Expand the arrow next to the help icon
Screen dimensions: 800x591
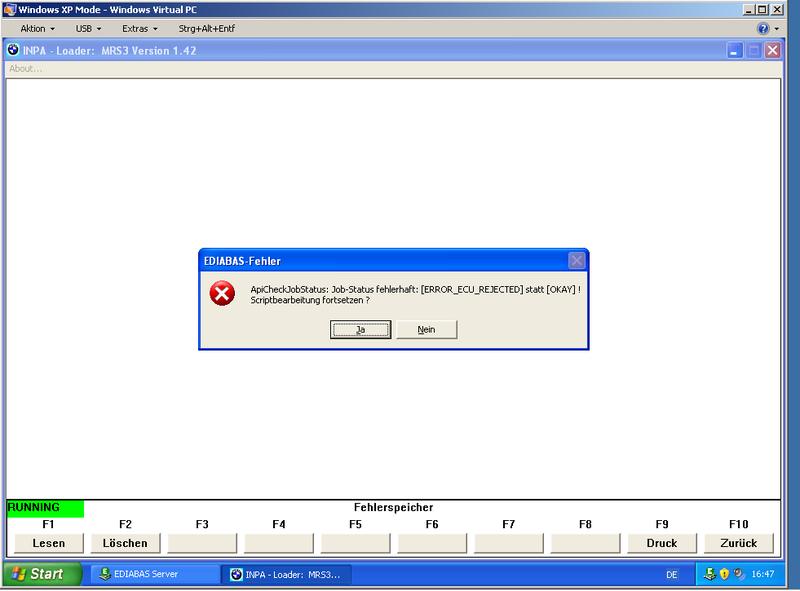pos(777,29)
